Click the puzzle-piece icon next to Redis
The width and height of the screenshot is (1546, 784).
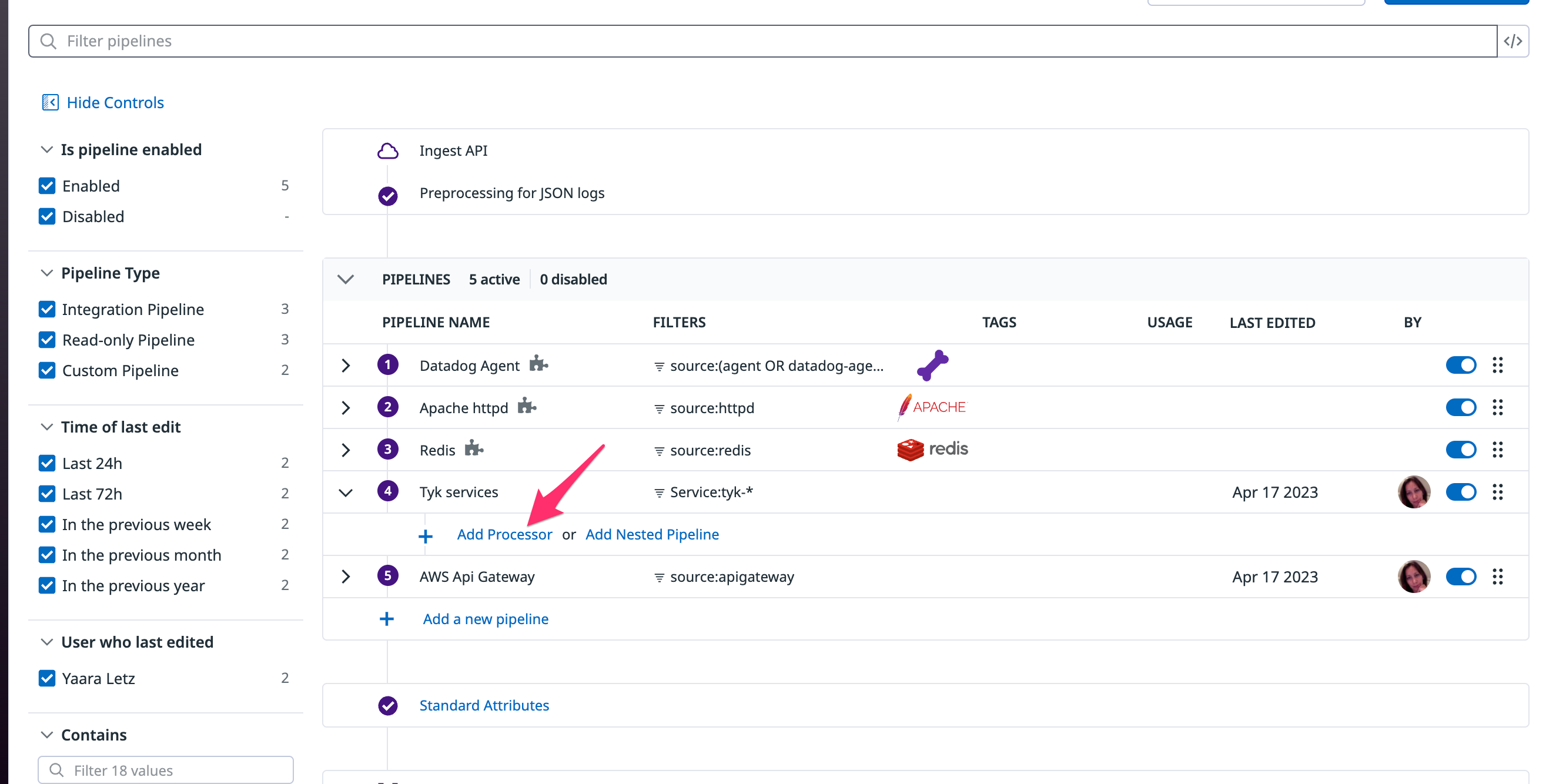pos(474,448)
